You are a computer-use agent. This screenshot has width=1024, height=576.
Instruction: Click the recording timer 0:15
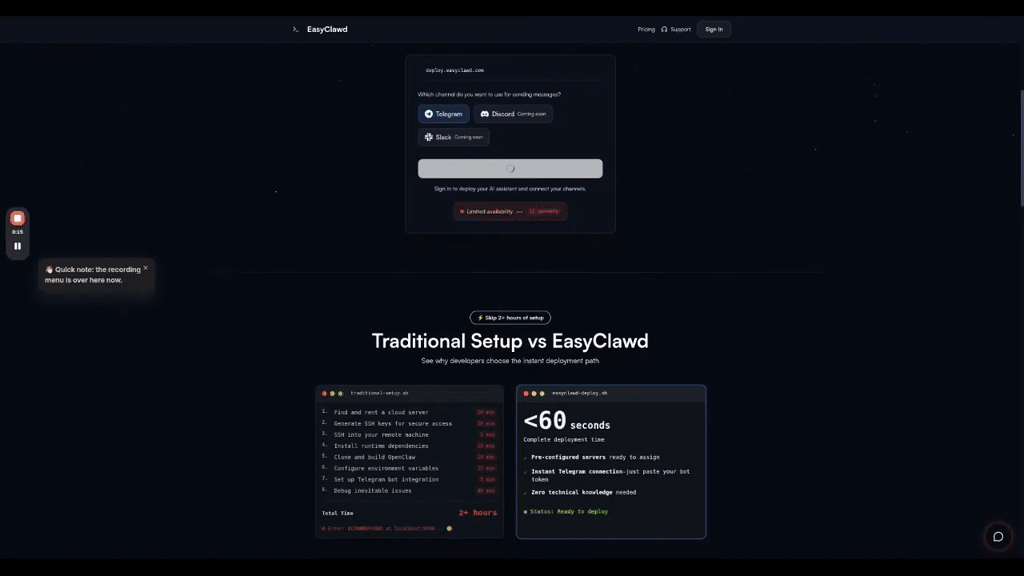pyautogui.click(x=18, y=232)
